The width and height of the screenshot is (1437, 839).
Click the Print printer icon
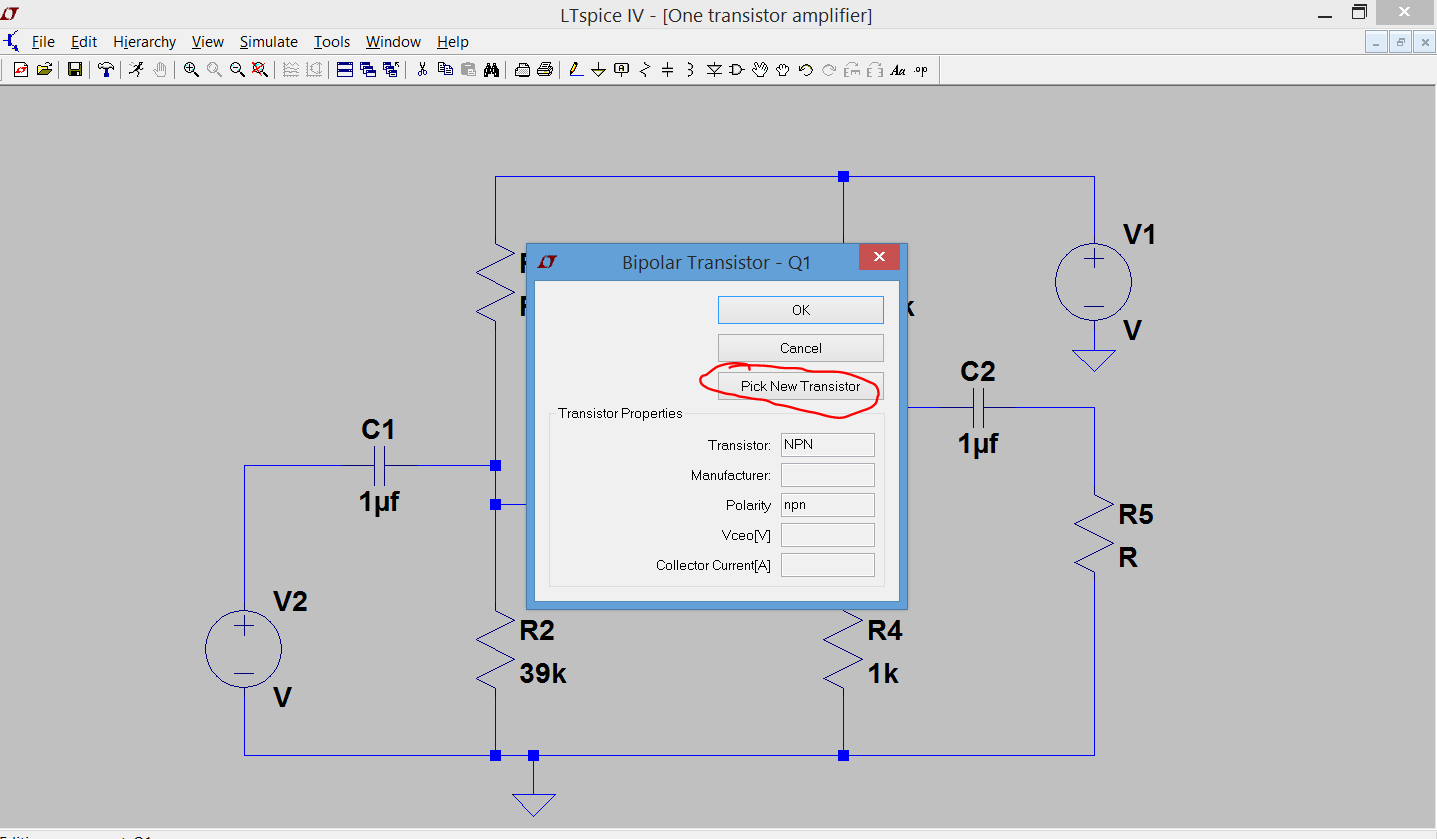545,70
